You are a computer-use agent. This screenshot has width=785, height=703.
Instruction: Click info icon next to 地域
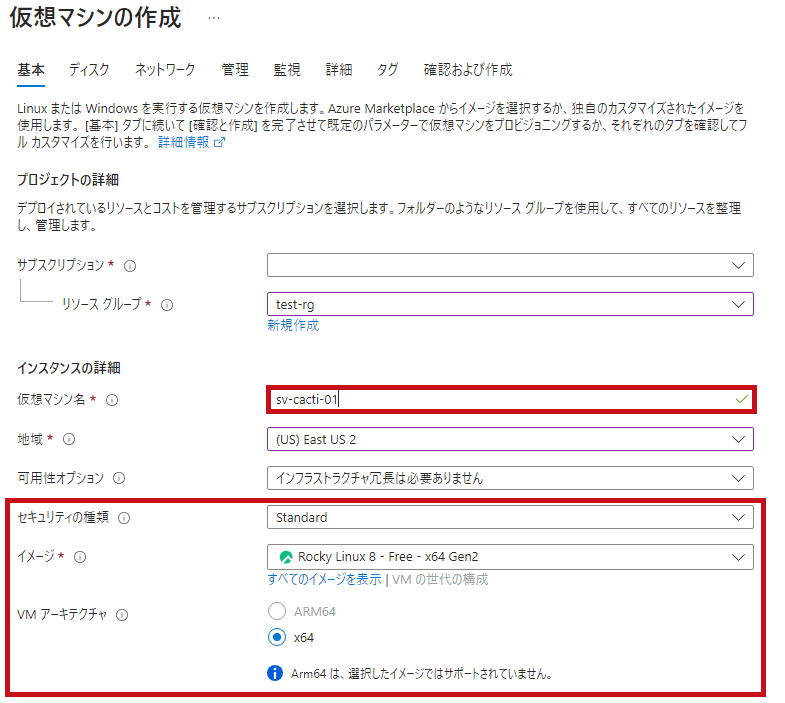coord(69,439)
